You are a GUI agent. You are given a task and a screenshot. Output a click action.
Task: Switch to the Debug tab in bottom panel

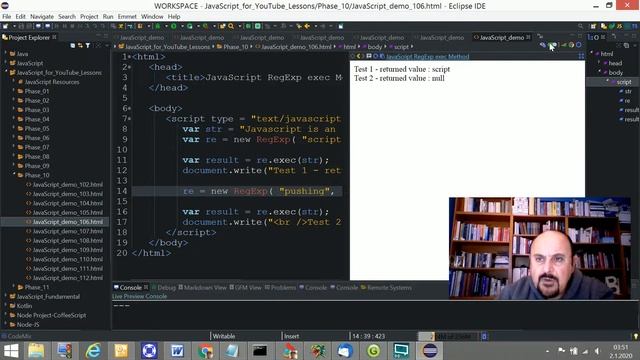tap(164, 287)
